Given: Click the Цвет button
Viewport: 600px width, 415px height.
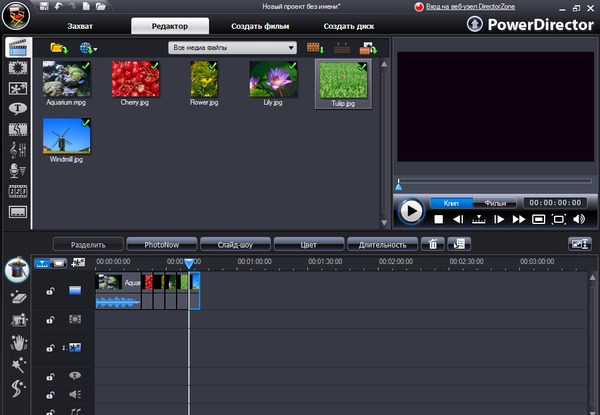Looking at the screenshot, I should point(309,244).
